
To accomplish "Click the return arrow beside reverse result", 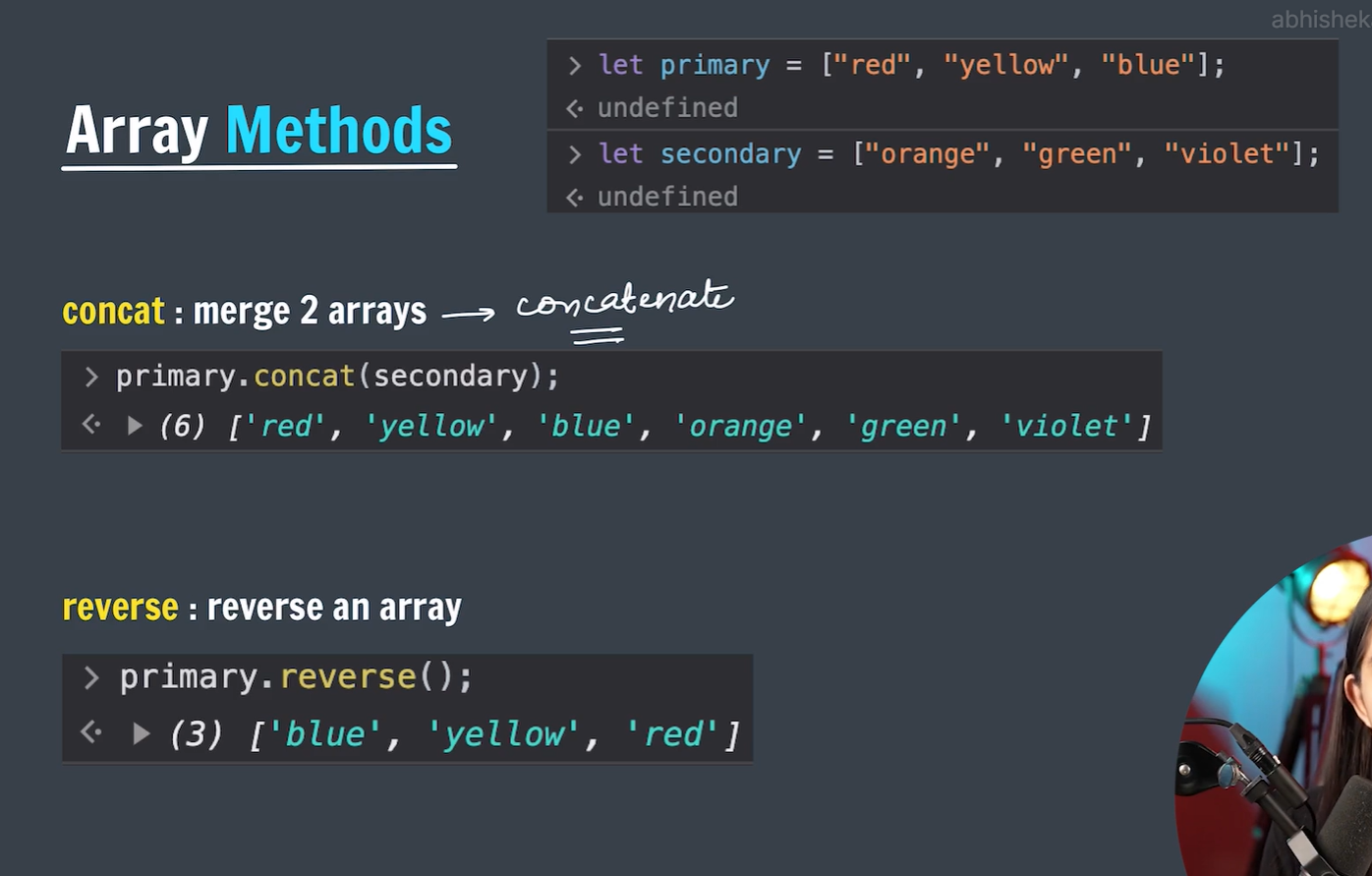I will click(91, 732).
